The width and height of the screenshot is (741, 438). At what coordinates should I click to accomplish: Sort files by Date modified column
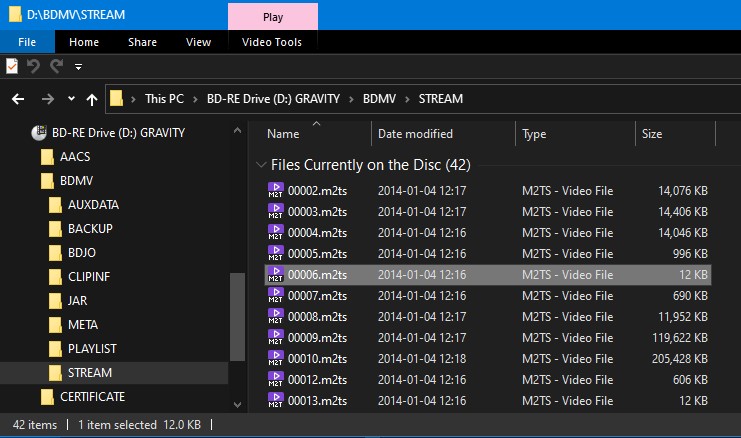click(x=415, y=133)
